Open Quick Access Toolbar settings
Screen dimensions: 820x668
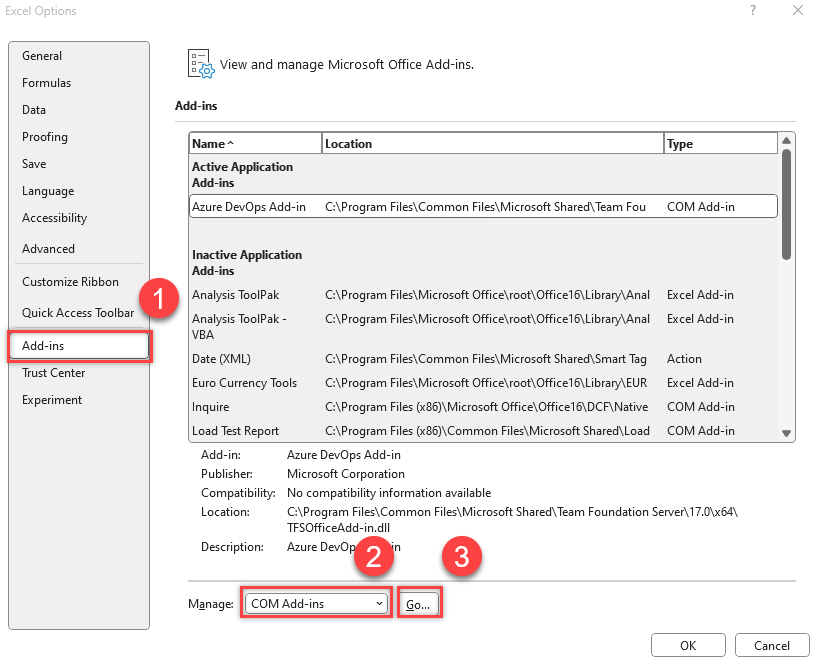(77, 313)
